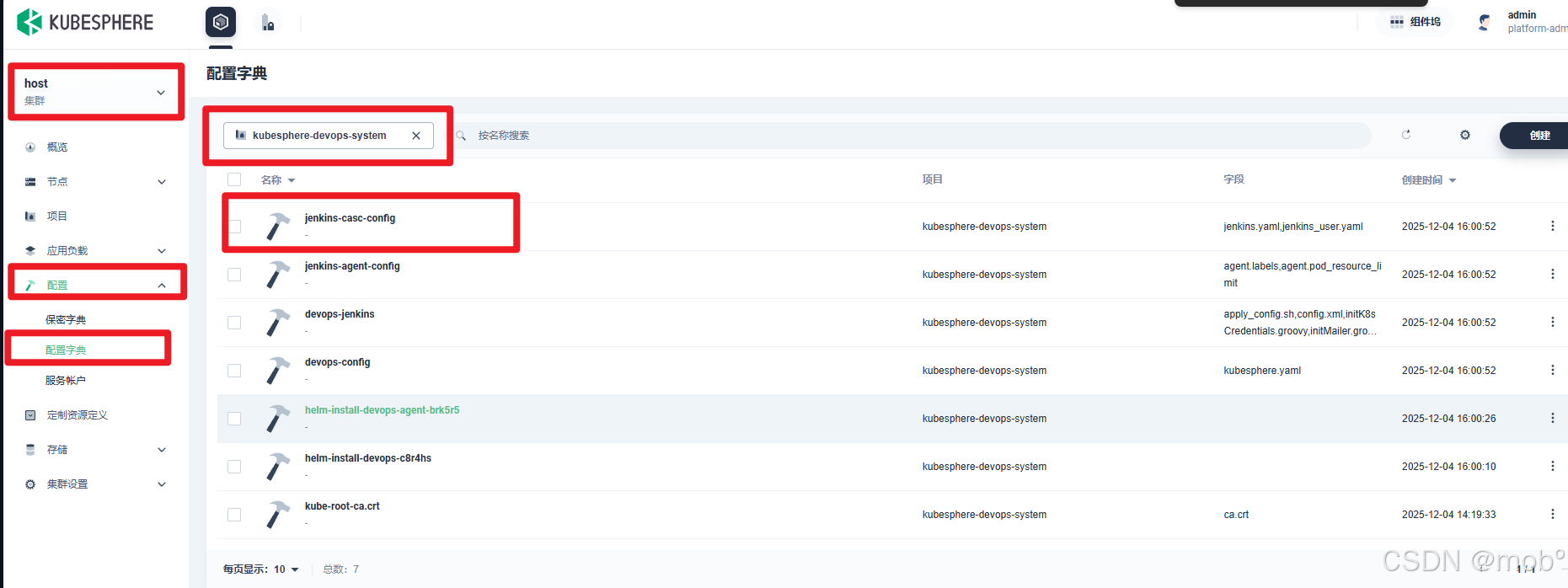
Task: Collapse the 配置 menu
Action: (x=96, y=286)
